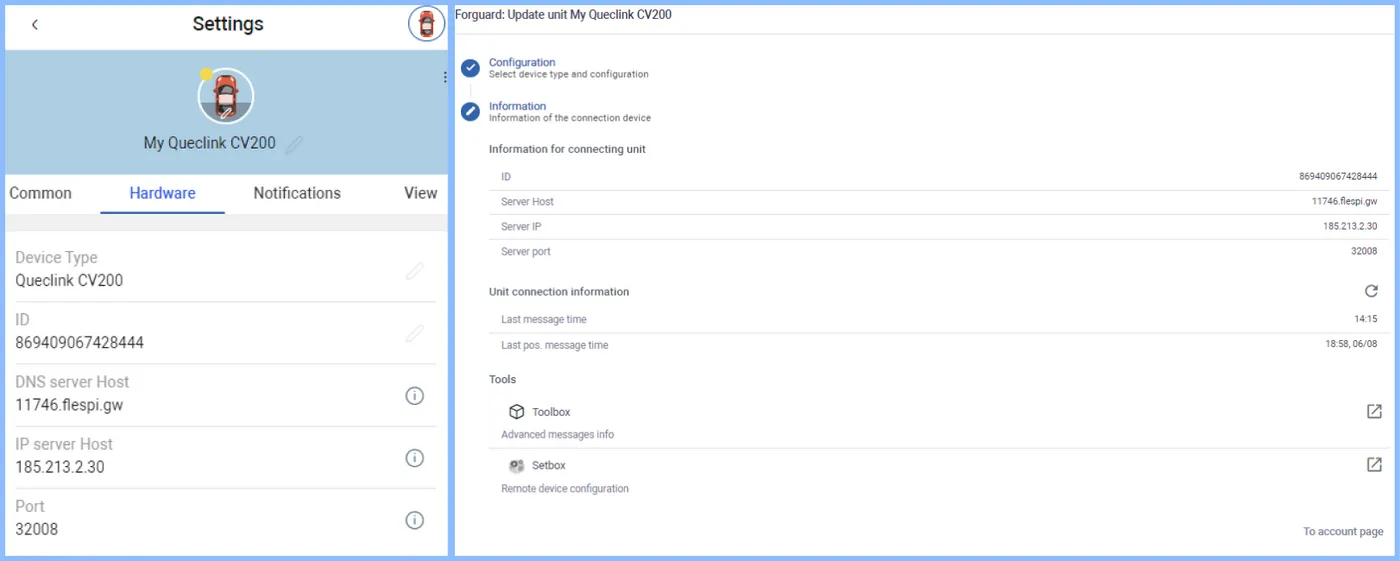This screenshot has height=561, width=1400.
Task: Click Port value 32008 in Settings
Action: [37, 529]
